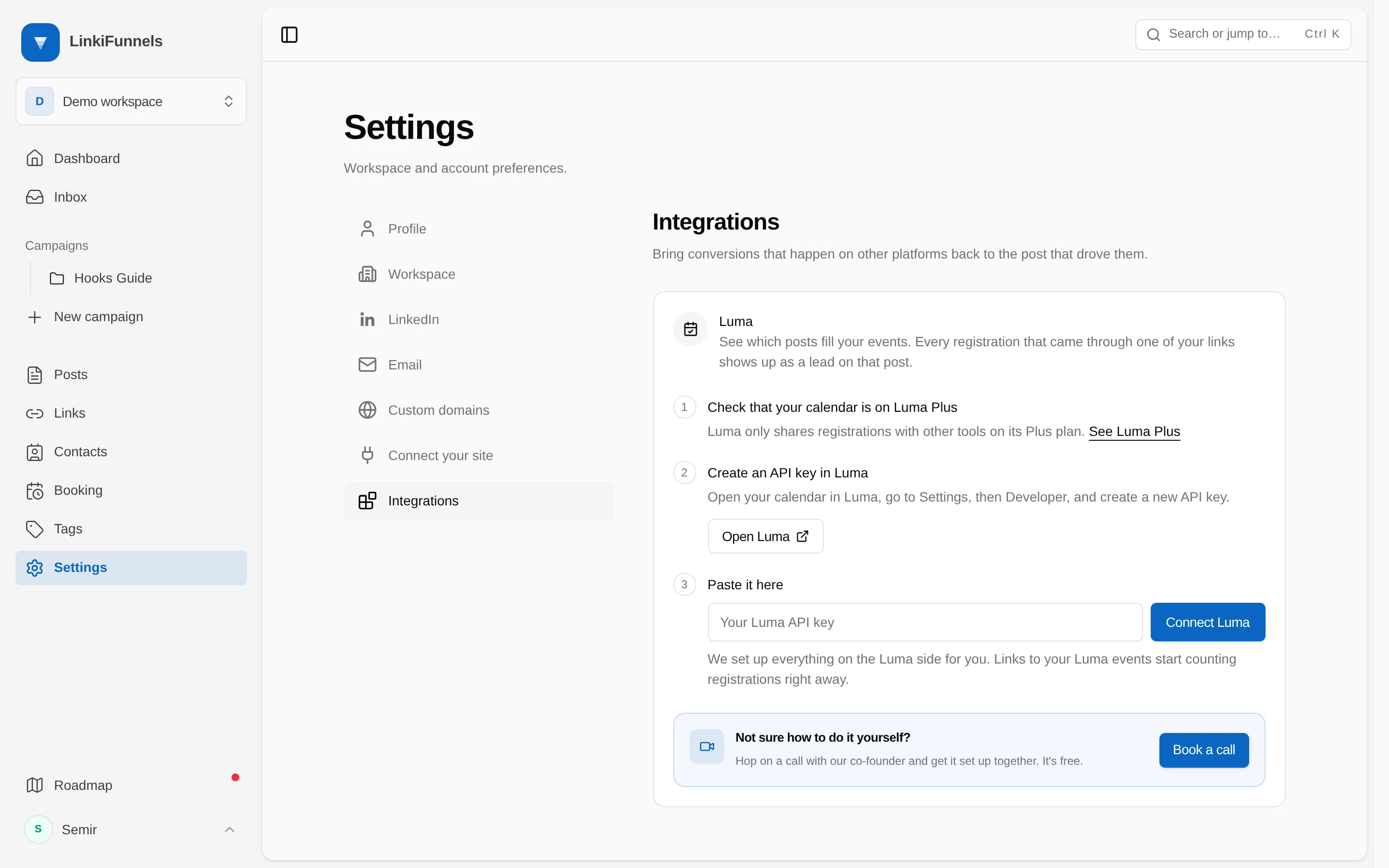
Task: Click the Luma calendar icon
Action: [691, 329]
